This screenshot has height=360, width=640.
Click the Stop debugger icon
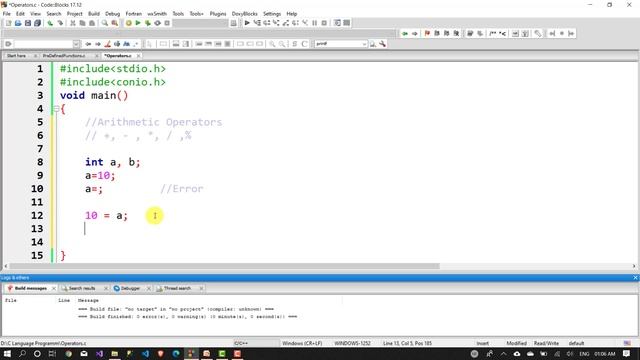click(x=324, y=23)
